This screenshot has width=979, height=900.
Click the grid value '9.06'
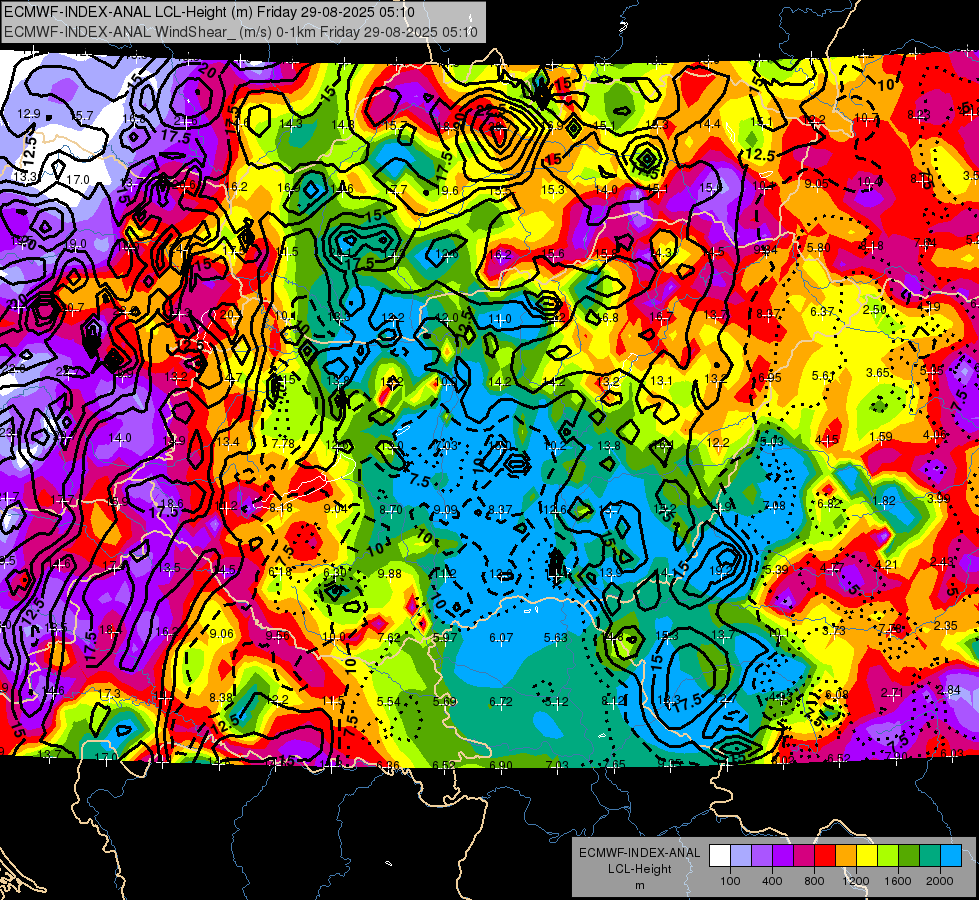pos(222,634)
